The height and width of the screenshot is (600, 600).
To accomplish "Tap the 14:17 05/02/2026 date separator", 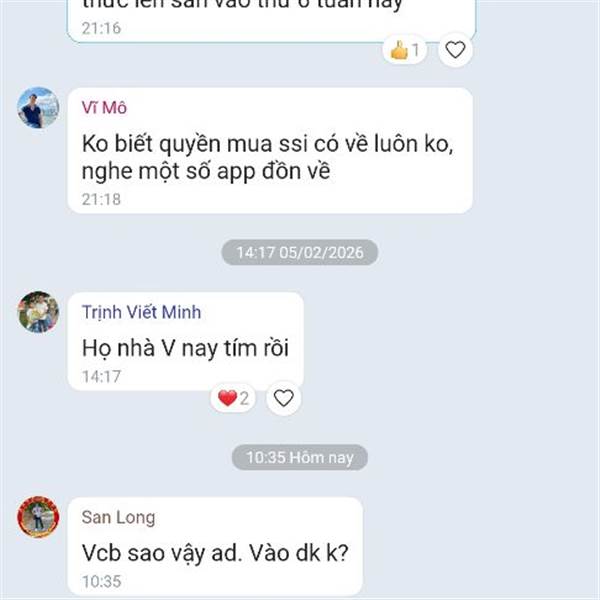I will [x=300, y=253].
